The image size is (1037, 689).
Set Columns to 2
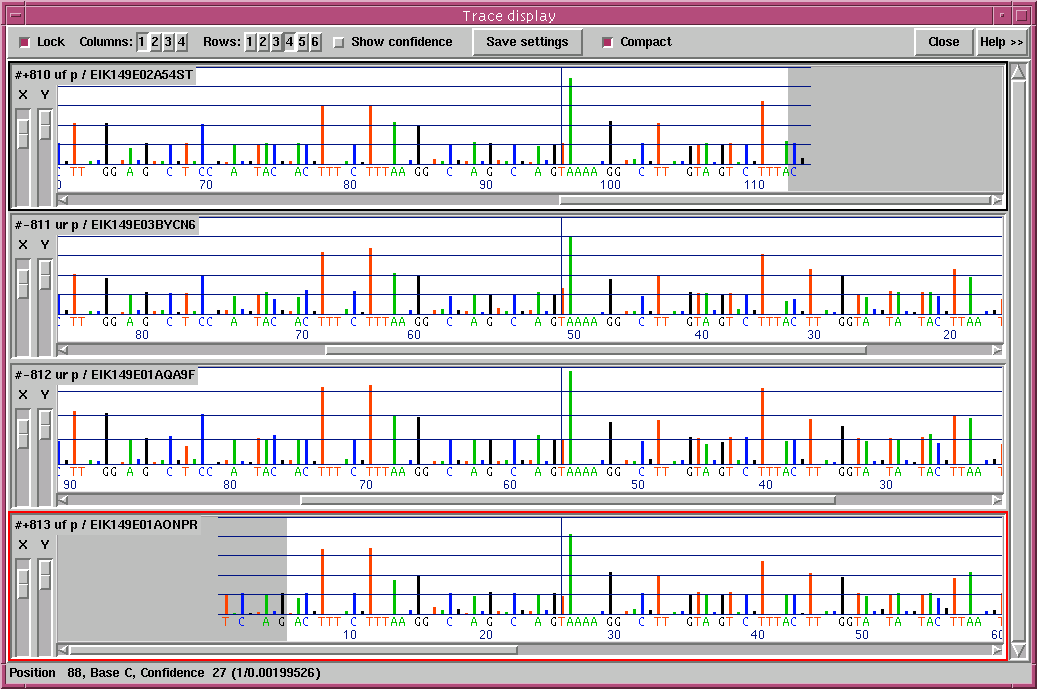coord(155,42)
